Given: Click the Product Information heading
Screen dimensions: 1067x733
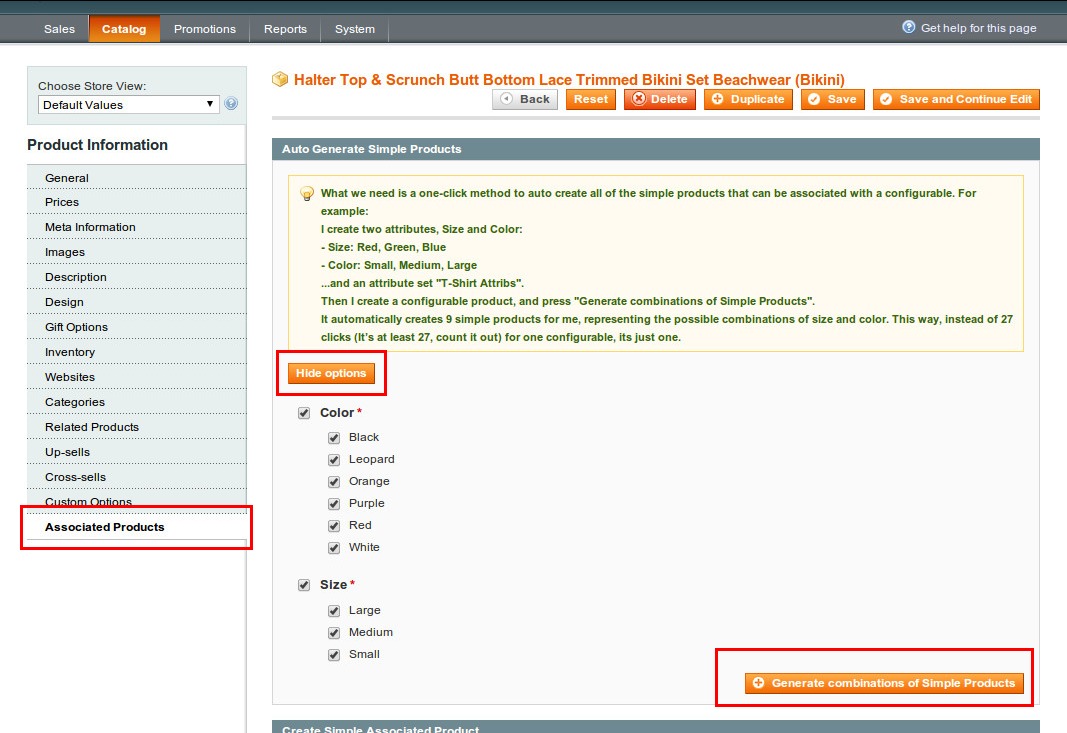Looking at the screenshot, I should pyautogui.click(x=97, y=145).
